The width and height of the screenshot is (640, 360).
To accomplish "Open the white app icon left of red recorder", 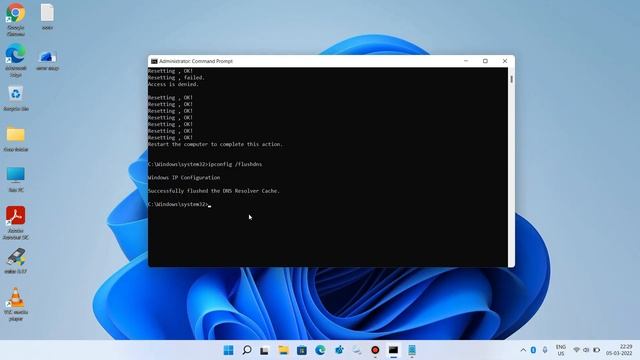I will [x=357, y=350].
